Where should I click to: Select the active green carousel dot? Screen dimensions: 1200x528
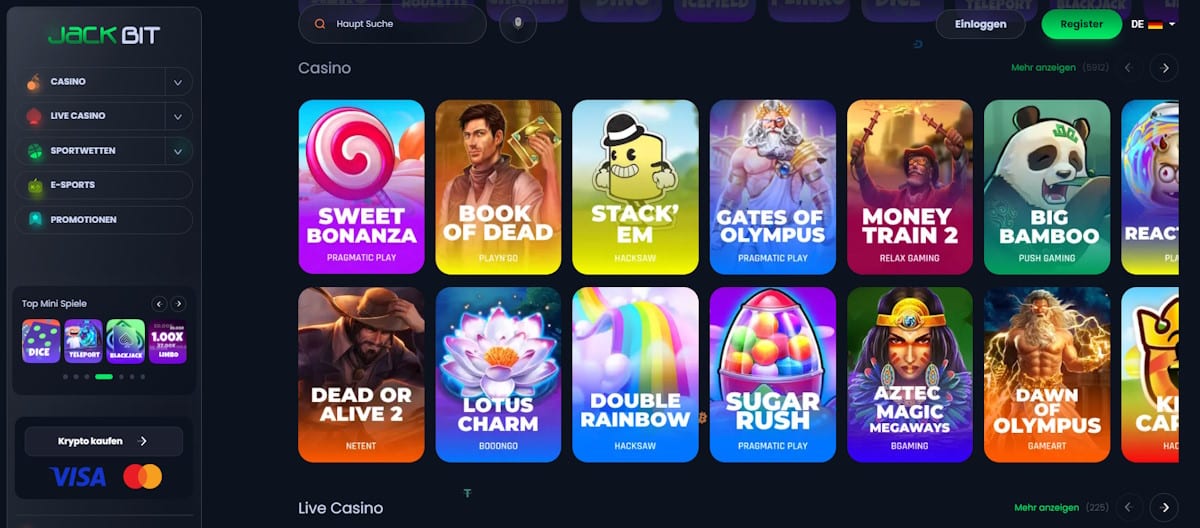tap(104, 377)
